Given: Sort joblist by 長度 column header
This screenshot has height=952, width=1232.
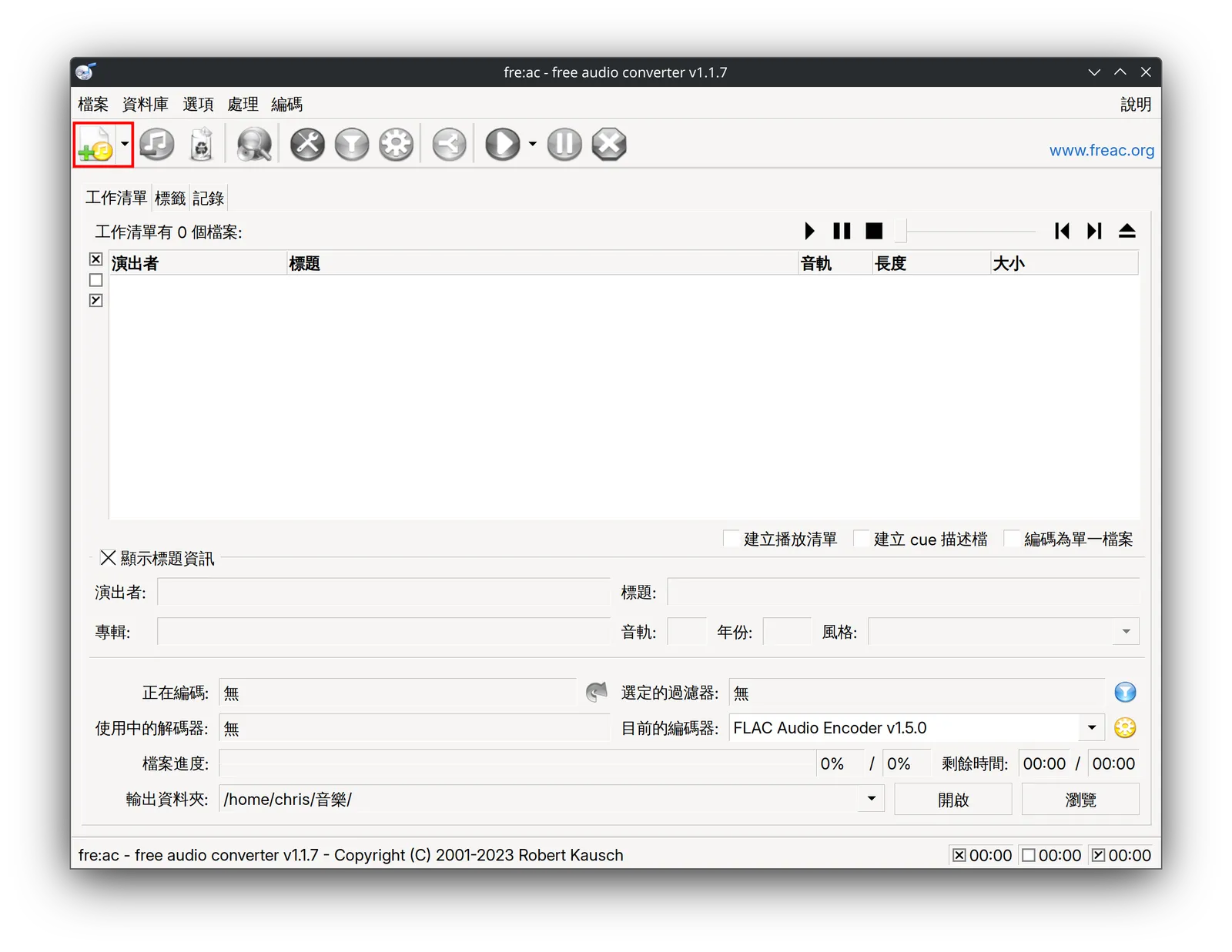Looking at the screenshot, I should [931, 263].
